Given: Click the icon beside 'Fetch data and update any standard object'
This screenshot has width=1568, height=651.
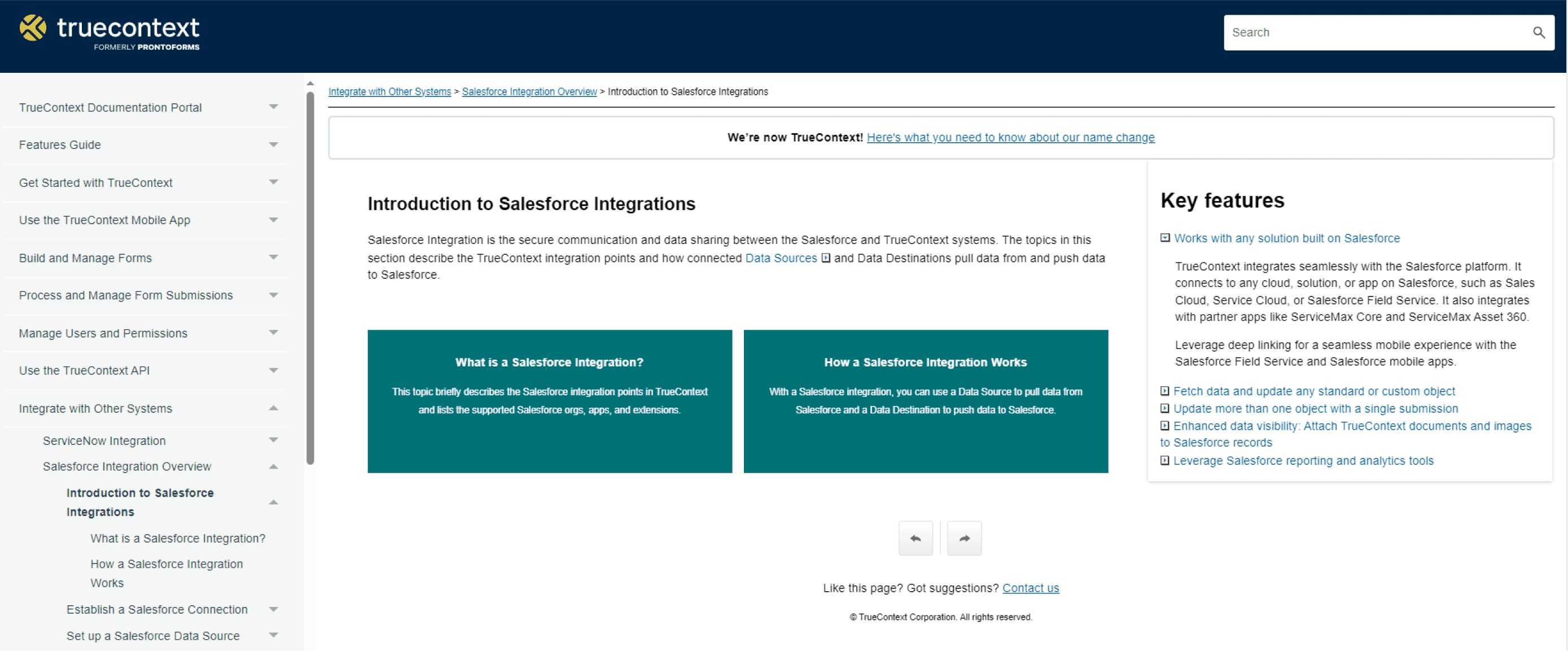Looking at the screenshot, I should pyautogui.click(x=1164, y=391).
